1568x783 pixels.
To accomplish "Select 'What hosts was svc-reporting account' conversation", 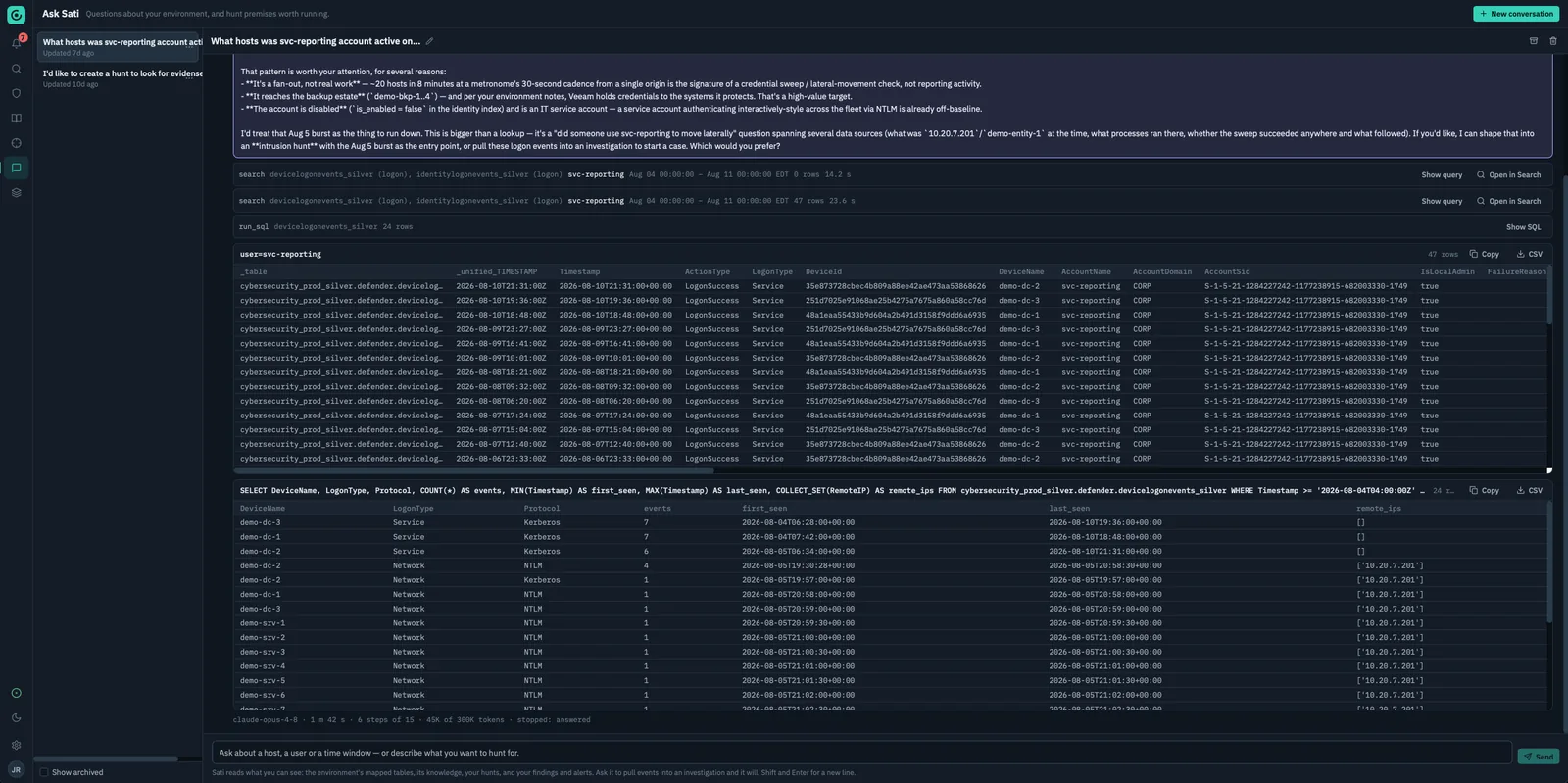I will pyautogui.click(x=120, y=47).
